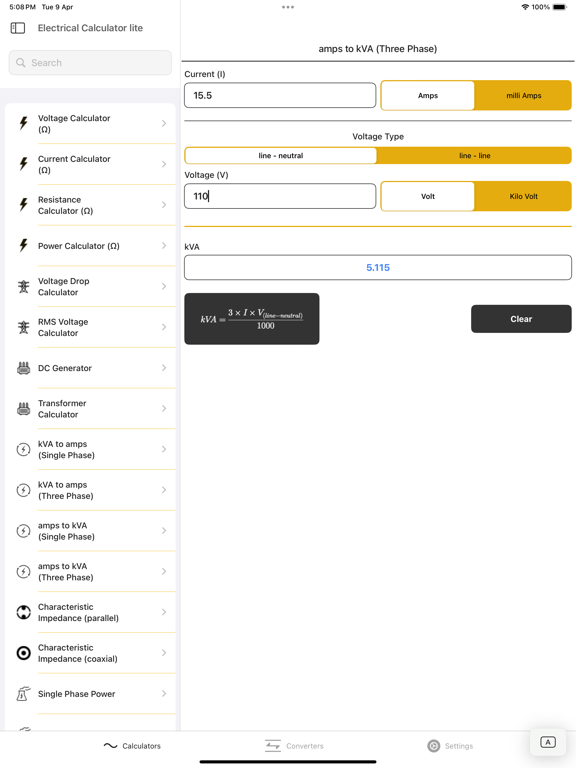Tap the kVA formula image
Image resolution: width=576 pixels, height=768 pixels.
tap(252, 319)
